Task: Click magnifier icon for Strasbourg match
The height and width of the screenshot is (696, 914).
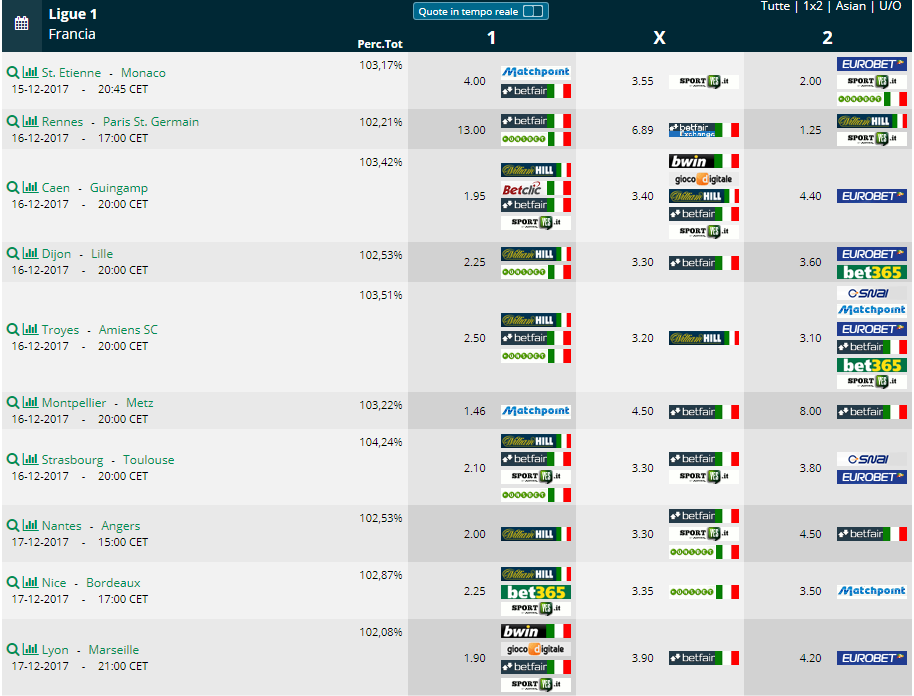Action: click(x=12, y=459)
